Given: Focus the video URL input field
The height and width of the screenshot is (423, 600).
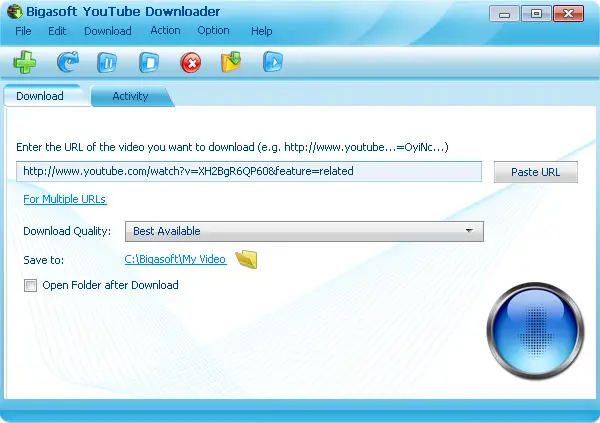Looking at the screenshot, I should point(249,171).
